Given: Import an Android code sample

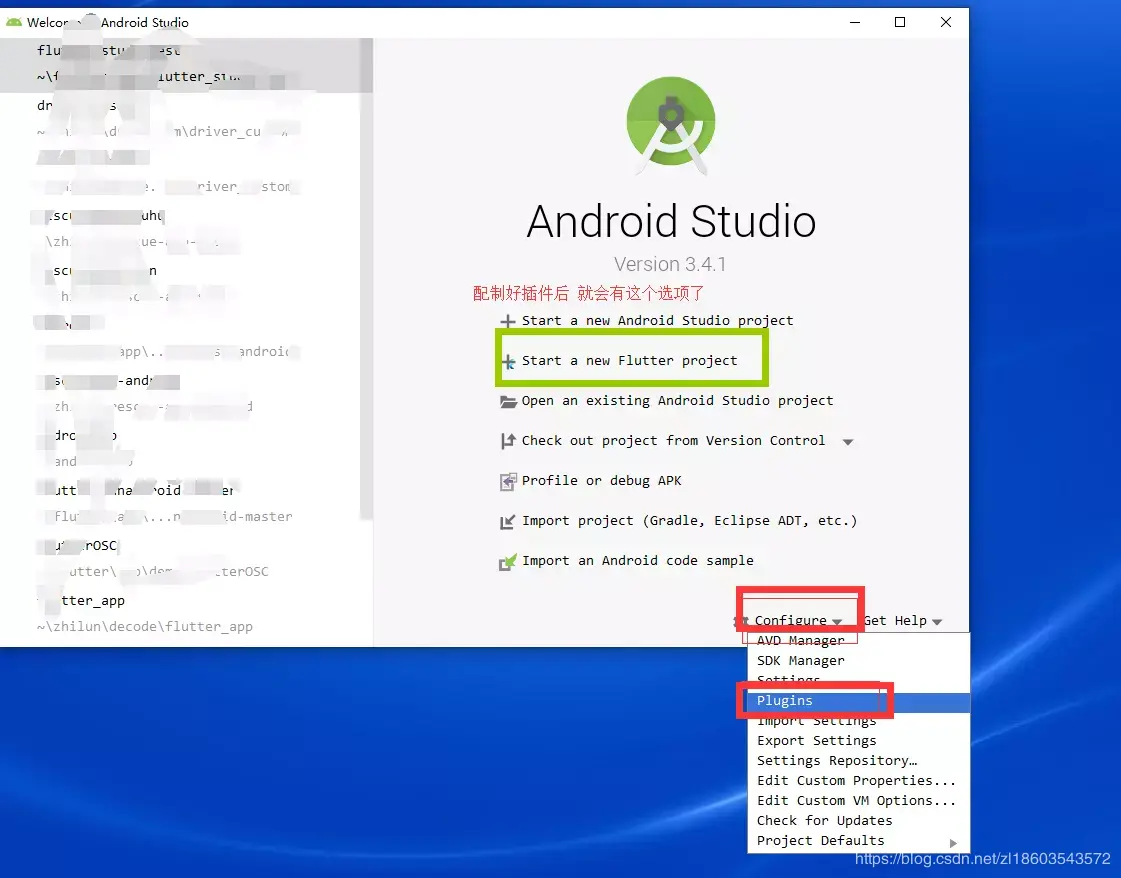Looking at the screenshot, I should 637,561.
